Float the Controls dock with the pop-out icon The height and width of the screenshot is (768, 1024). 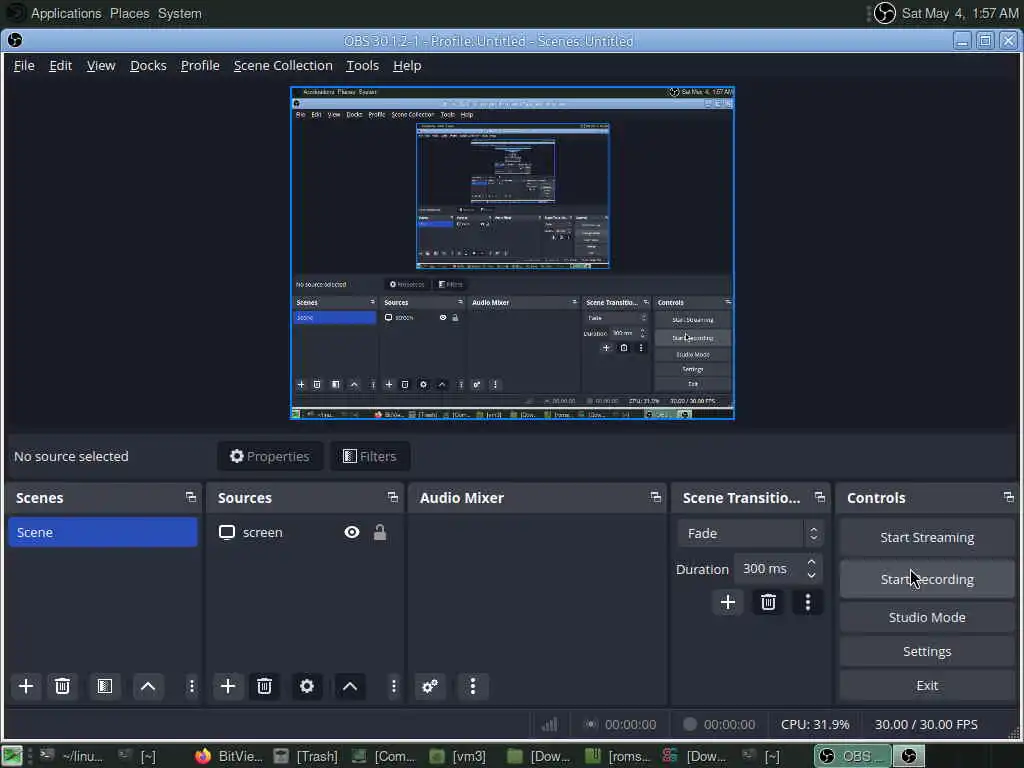pyautogui.click(x=1009, y=498)
